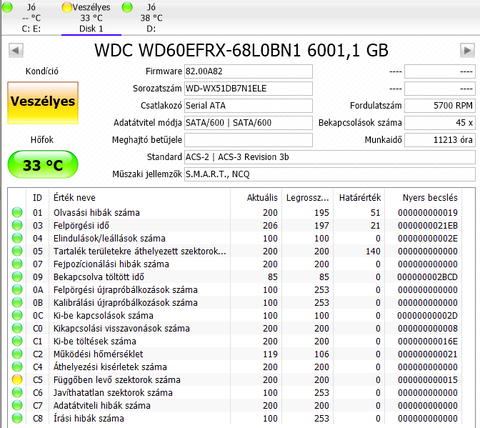The height and width of the screenshot is (428, 480).
Task: Go to next disk with right arrow
Action: pyautogui.click(x=467, y=51)
